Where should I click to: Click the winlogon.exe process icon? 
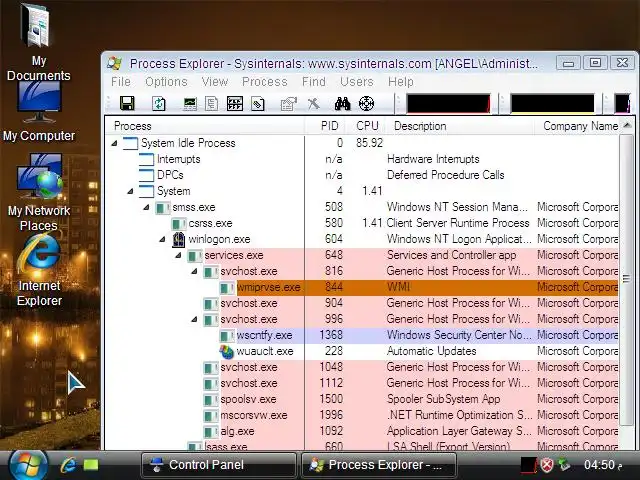click(x=178, y=240)
